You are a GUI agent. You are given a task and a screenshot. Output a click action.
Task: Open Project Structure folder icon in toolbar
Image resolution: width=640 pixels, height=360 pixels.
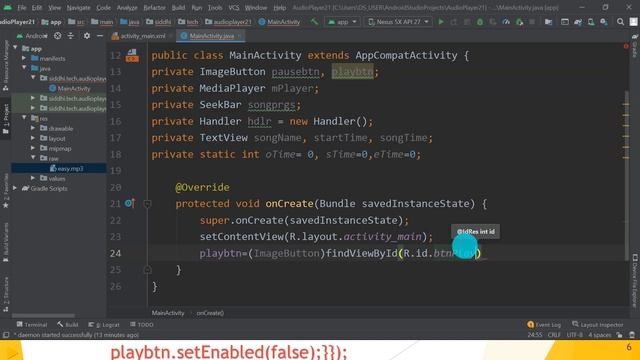548,22
